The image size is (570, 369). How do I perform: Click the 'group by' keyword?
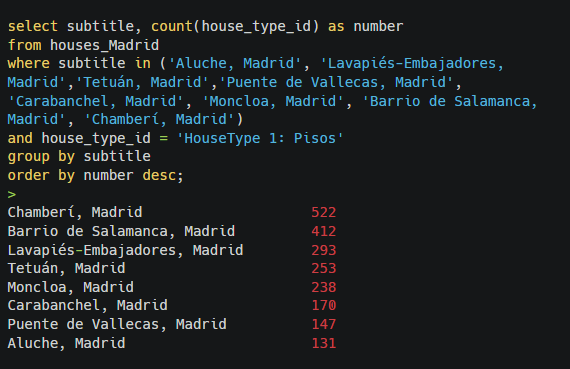pos(41,157)
